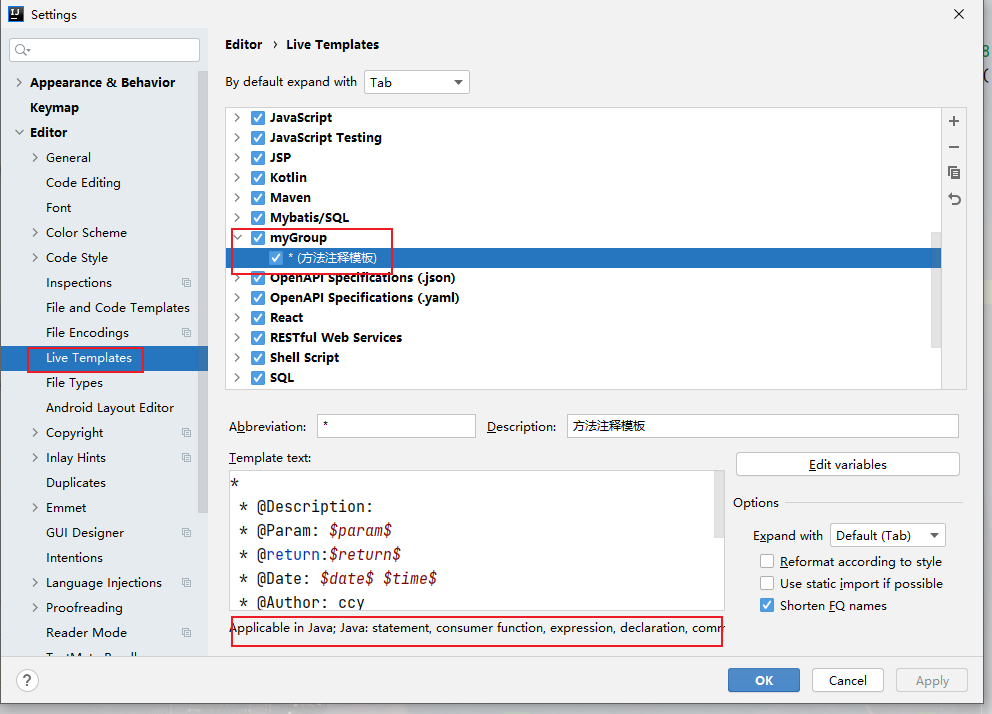Click the sidebar settings tree scrollbar
The image size is (992, 714).
[202, 291]
